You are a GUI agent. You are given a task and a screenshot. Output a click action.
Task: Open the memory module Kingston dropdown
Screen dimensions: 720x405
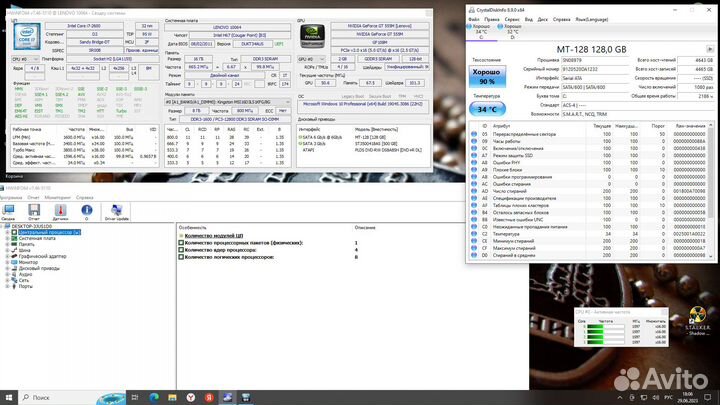click(227, 102)
